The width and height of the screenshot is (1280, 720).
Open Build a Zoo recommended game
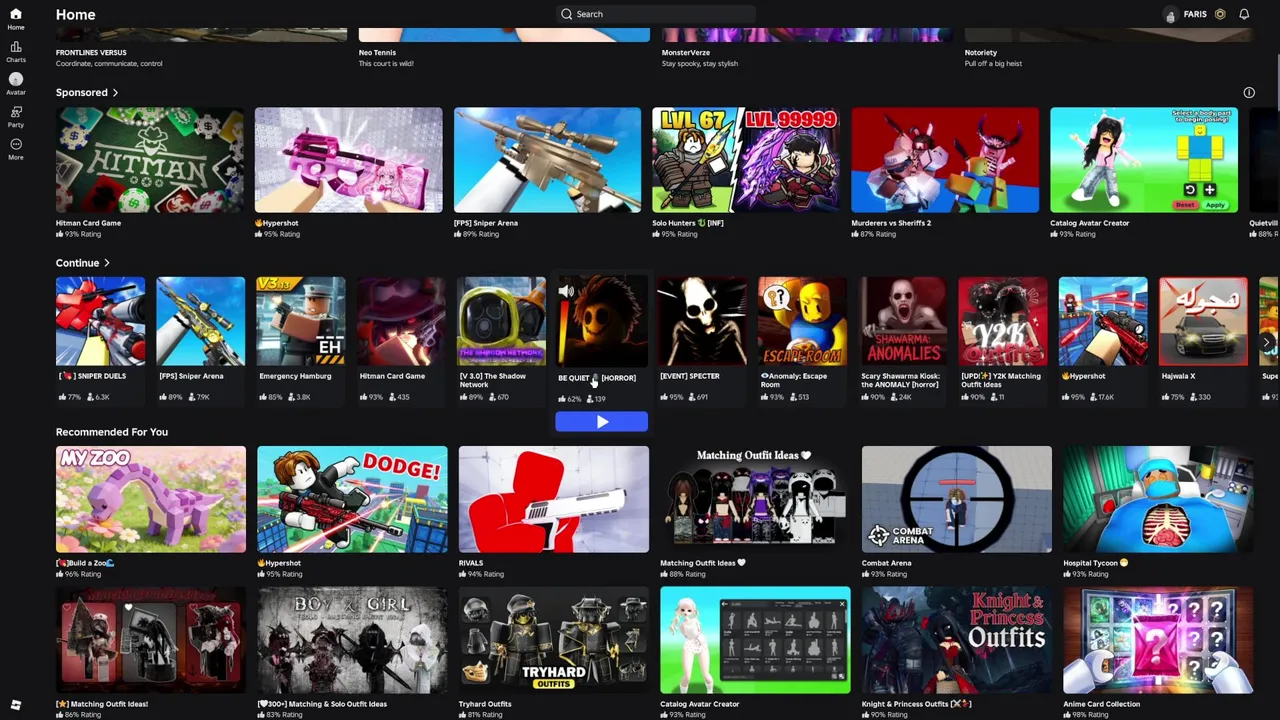click(150, 499)
